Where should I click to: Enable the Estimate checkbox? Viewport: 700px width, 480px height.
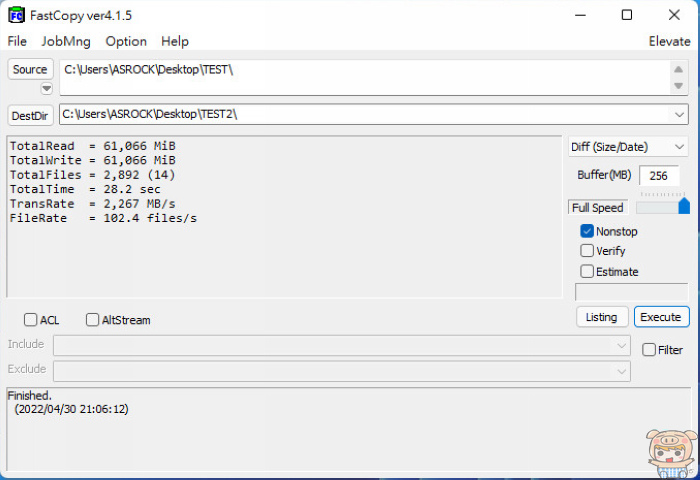pos(587,271)
